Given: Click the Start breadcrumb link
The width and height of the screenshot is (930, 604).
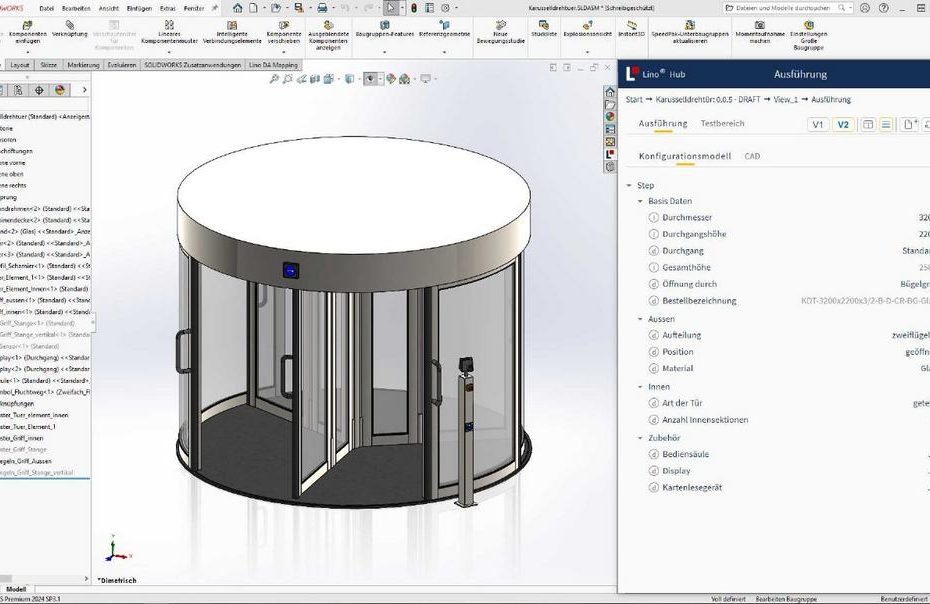Looking at the screenshot, I should tap(633, 100).
